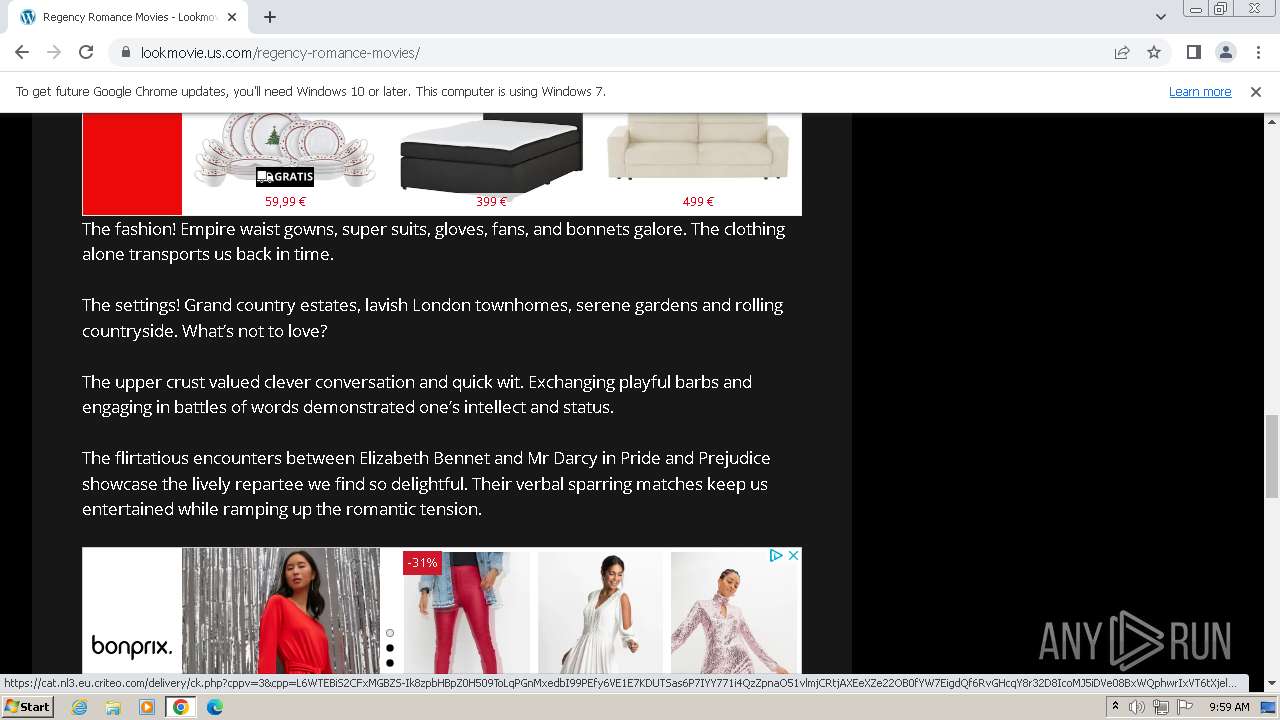Open the red trousers -31% ad
The width and height of the screenshot is (1280, 720).
pyautogui.click(x=467, y=611)
